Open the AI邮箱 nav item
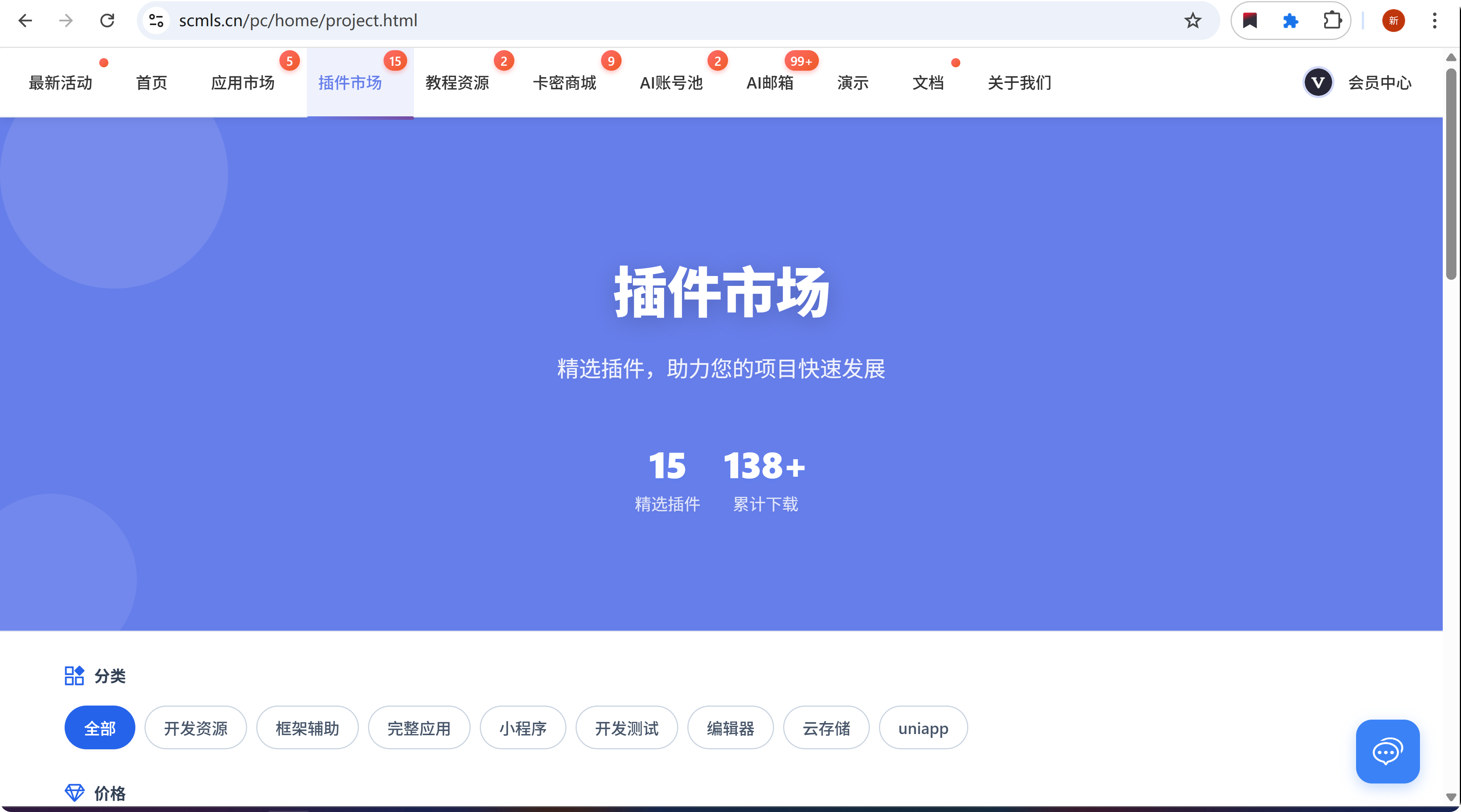 769,83
